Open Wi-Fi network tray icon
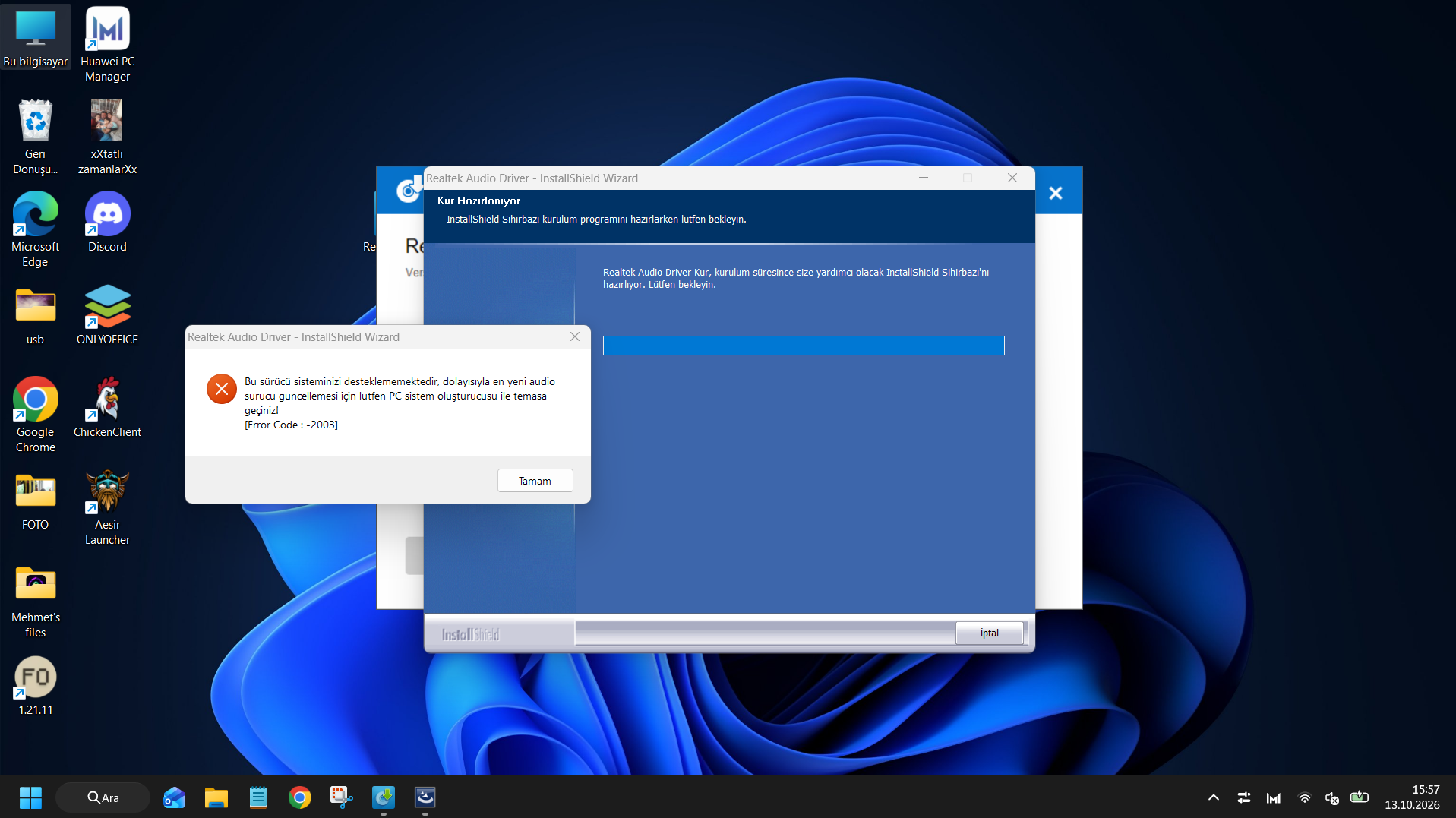Screen dimensions: 1456x818 1304,797
